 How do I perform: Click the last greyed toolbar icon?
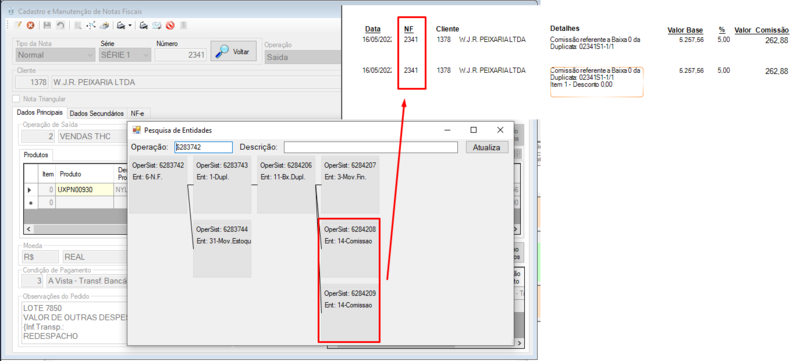click(183, 25)
